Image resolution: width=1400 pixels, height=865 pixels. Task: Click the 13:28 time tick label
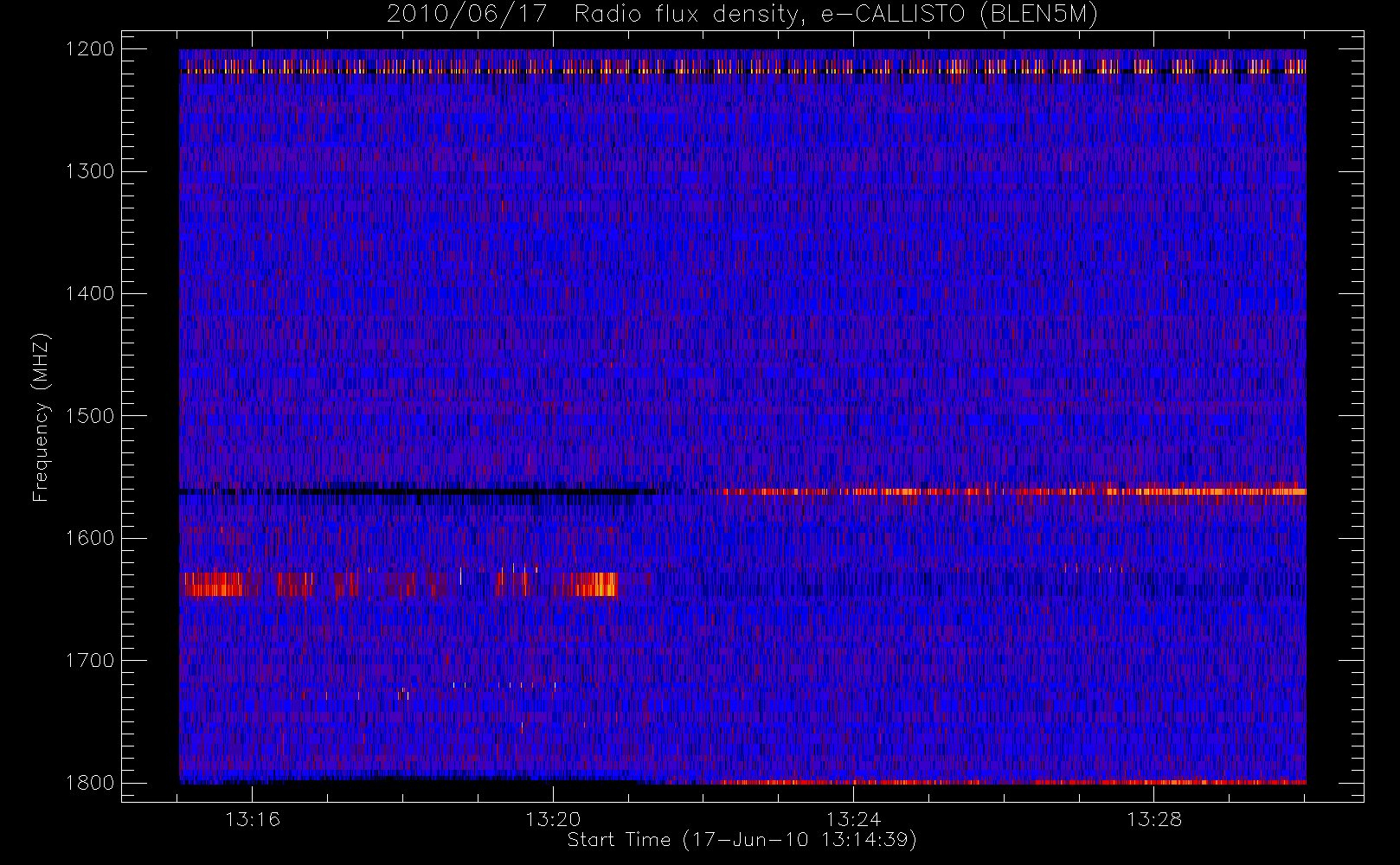pyautogui.click(x=1153, y=819)
